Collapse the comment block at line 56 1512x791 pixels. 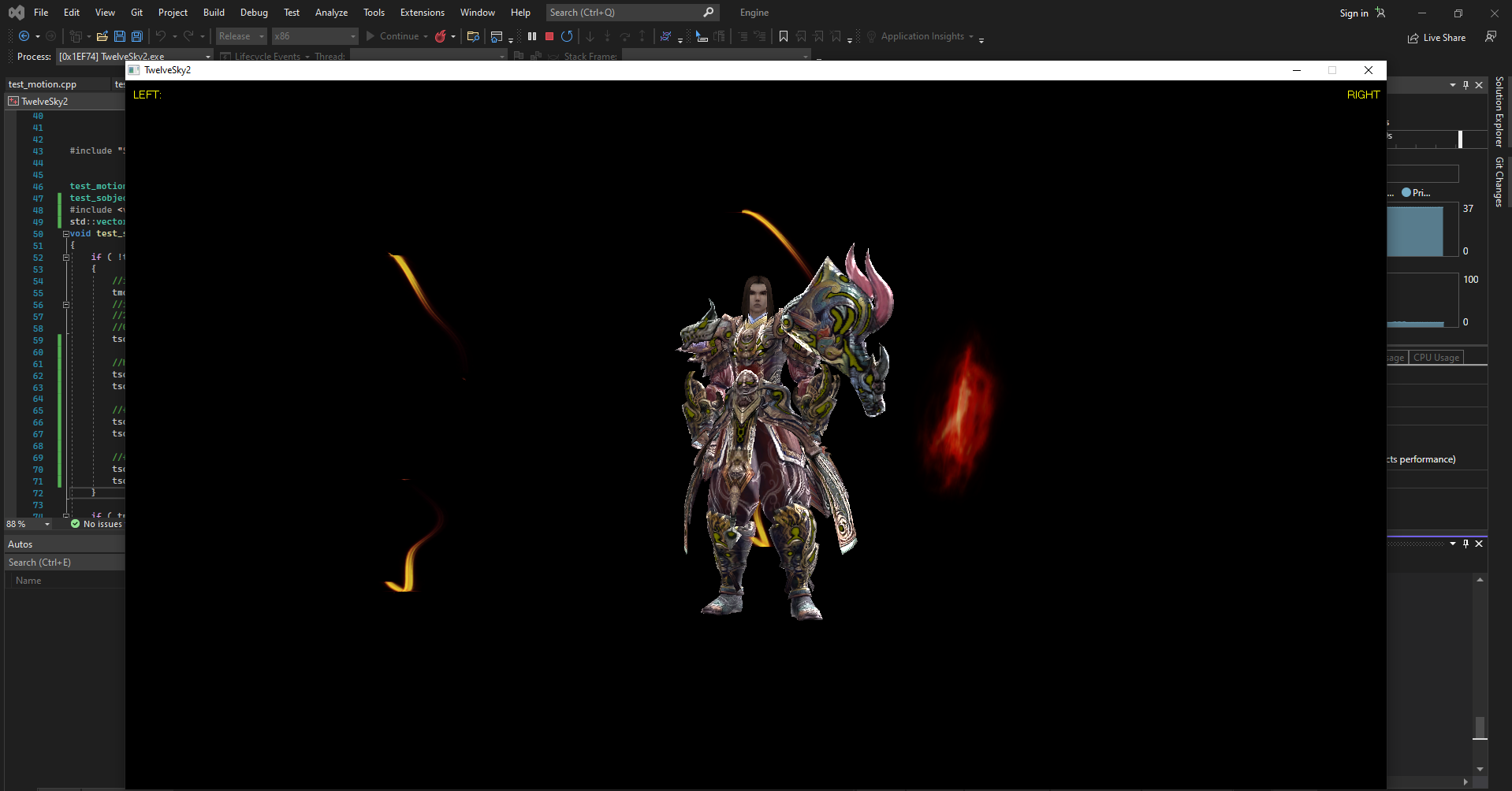click(x=66, y=305)
